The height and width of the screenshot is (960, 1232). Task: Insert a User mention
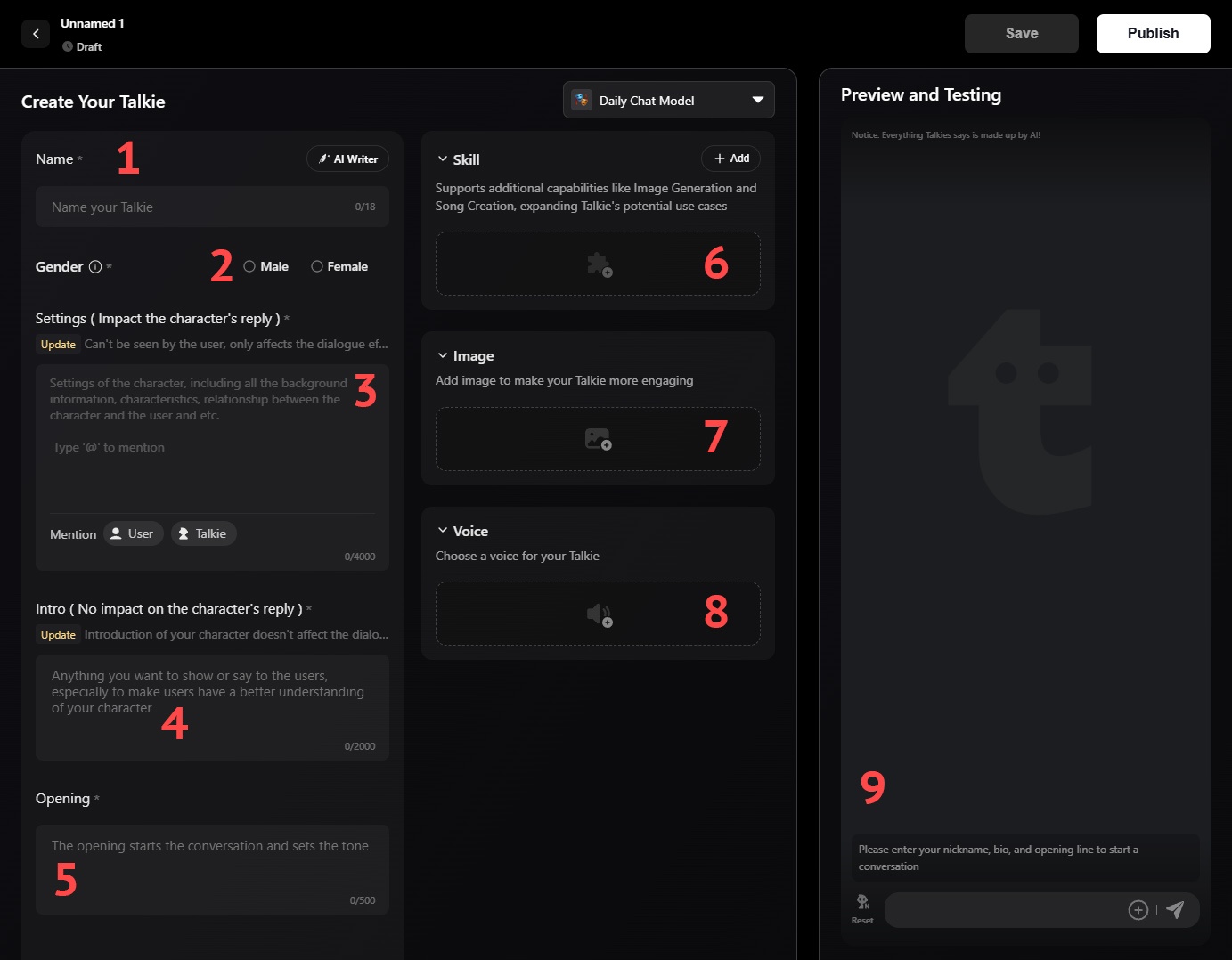(134, 533)
